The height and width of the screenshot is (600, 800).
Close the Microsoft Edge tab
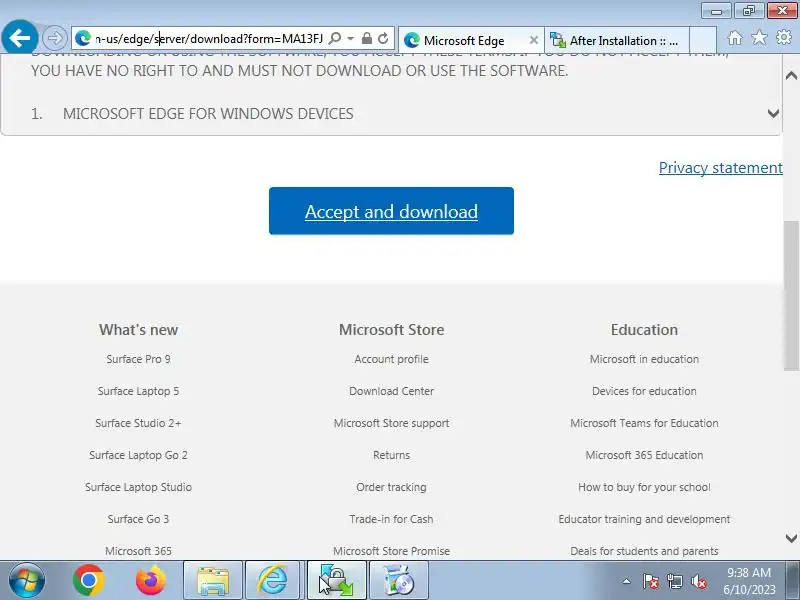tap(533, 40)
